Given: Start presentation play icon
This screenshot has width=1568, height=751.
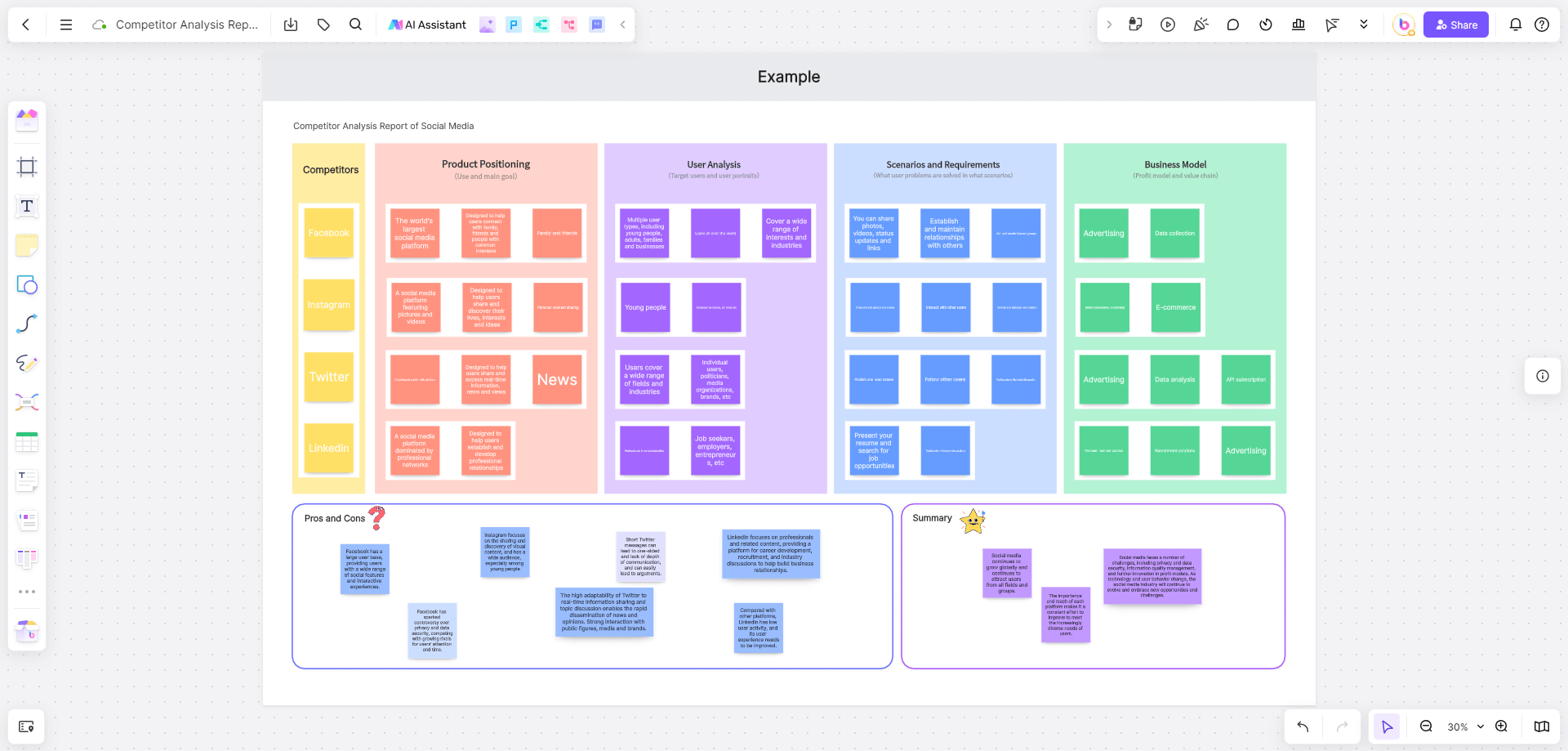Looking at the screenshot, I should [1168, 25].
